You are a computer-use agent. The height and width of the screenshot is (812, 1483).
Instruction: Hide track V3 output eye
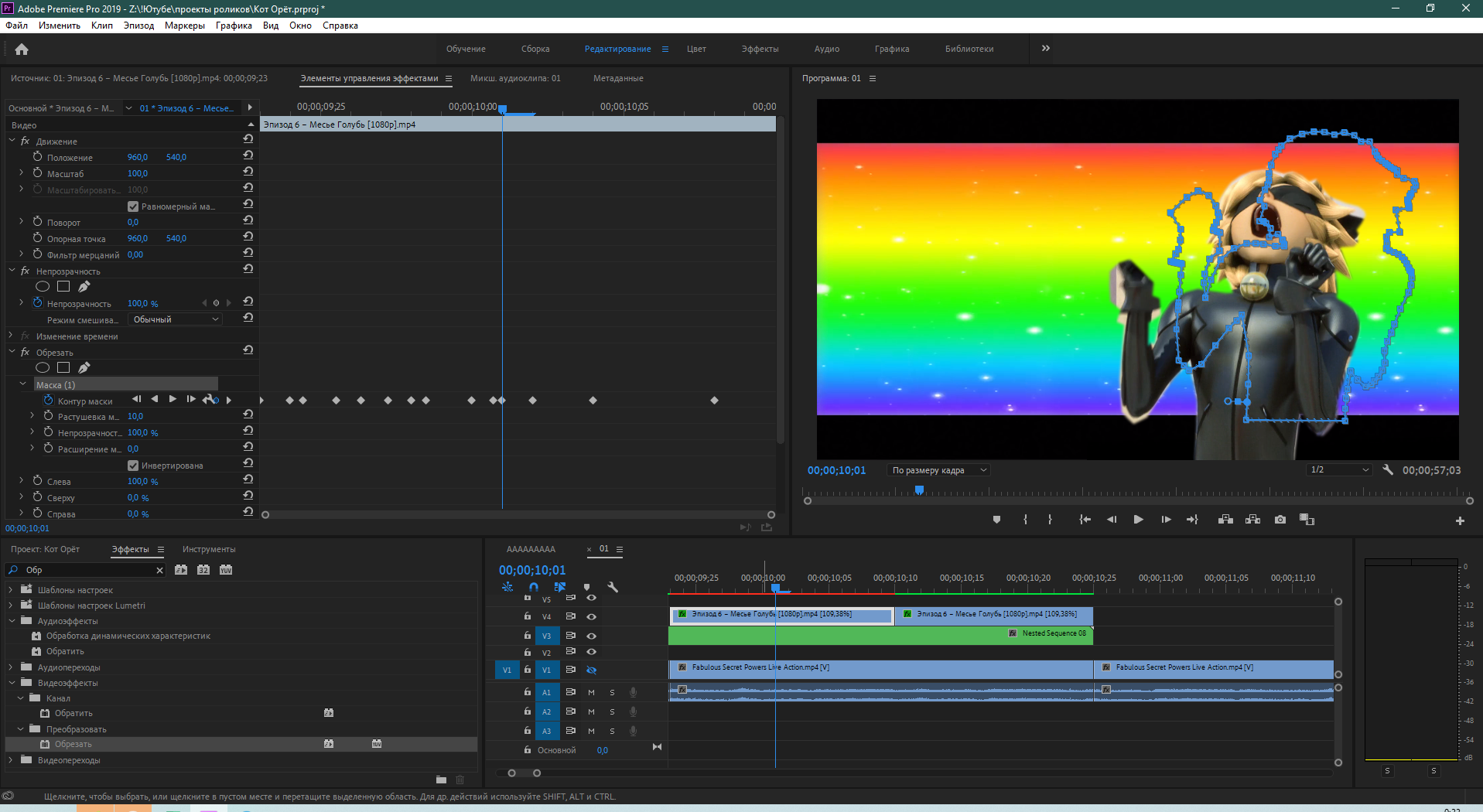(591, 635)
